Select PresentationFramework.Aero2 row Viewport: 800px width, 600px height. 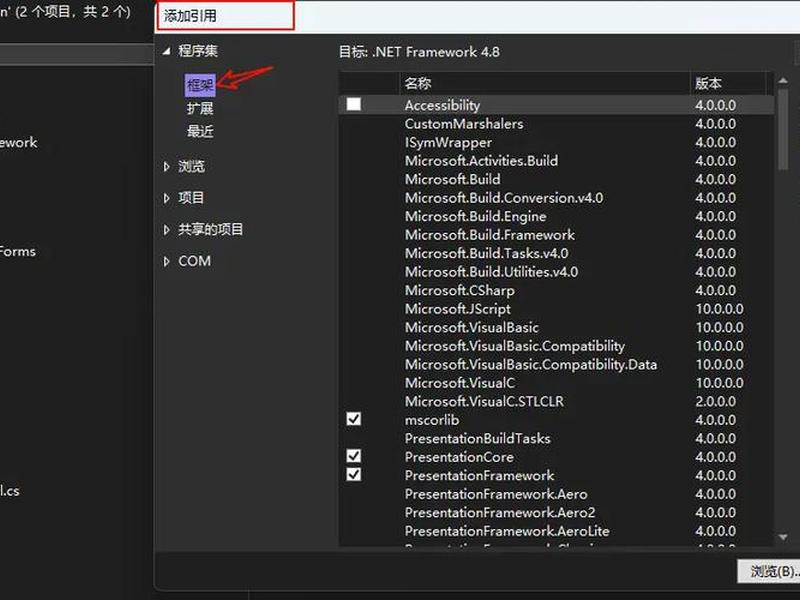[556, 512]
